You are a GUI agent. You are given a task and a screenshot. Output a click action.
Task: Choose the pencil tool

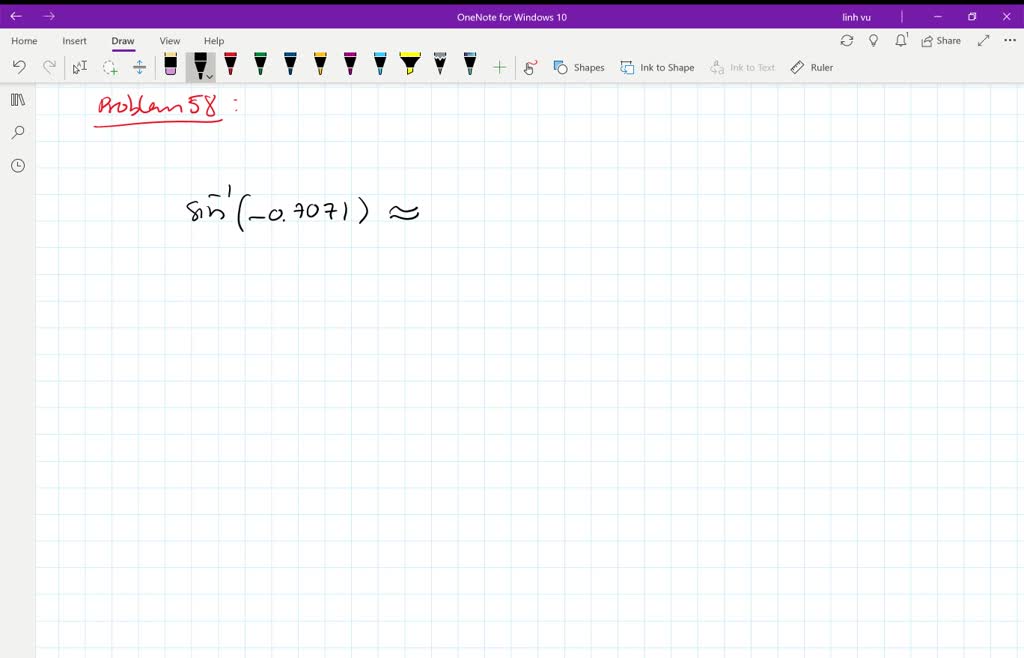[x=440, y=66]
